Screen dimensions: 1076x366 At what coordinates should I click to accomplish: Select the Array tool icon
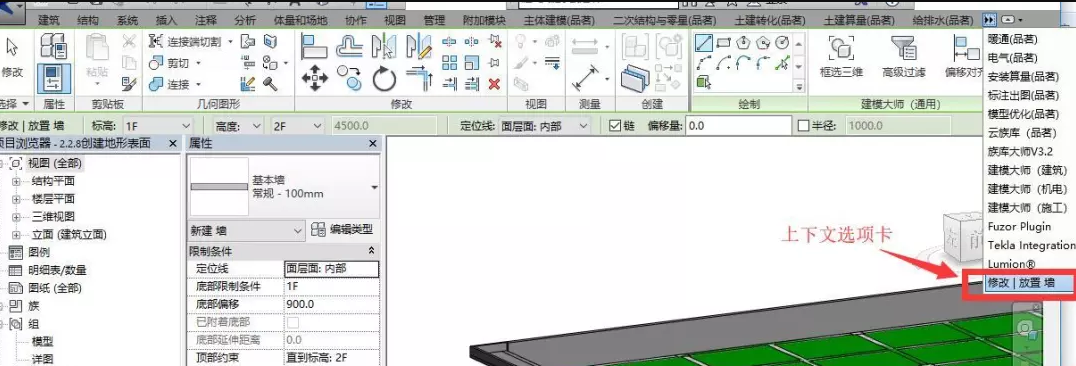point(449,63)
